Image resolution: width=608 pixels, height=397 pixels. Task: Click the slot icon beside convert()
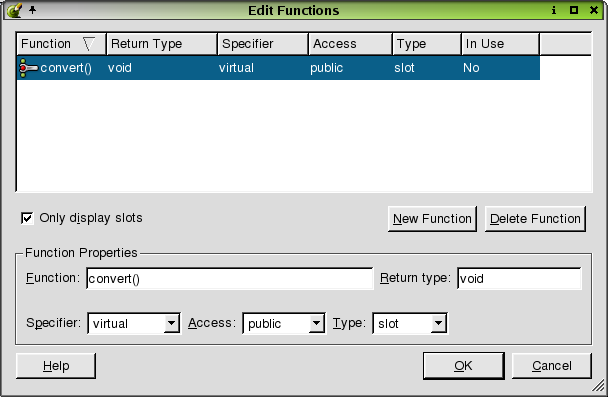(x=28, y=68)
